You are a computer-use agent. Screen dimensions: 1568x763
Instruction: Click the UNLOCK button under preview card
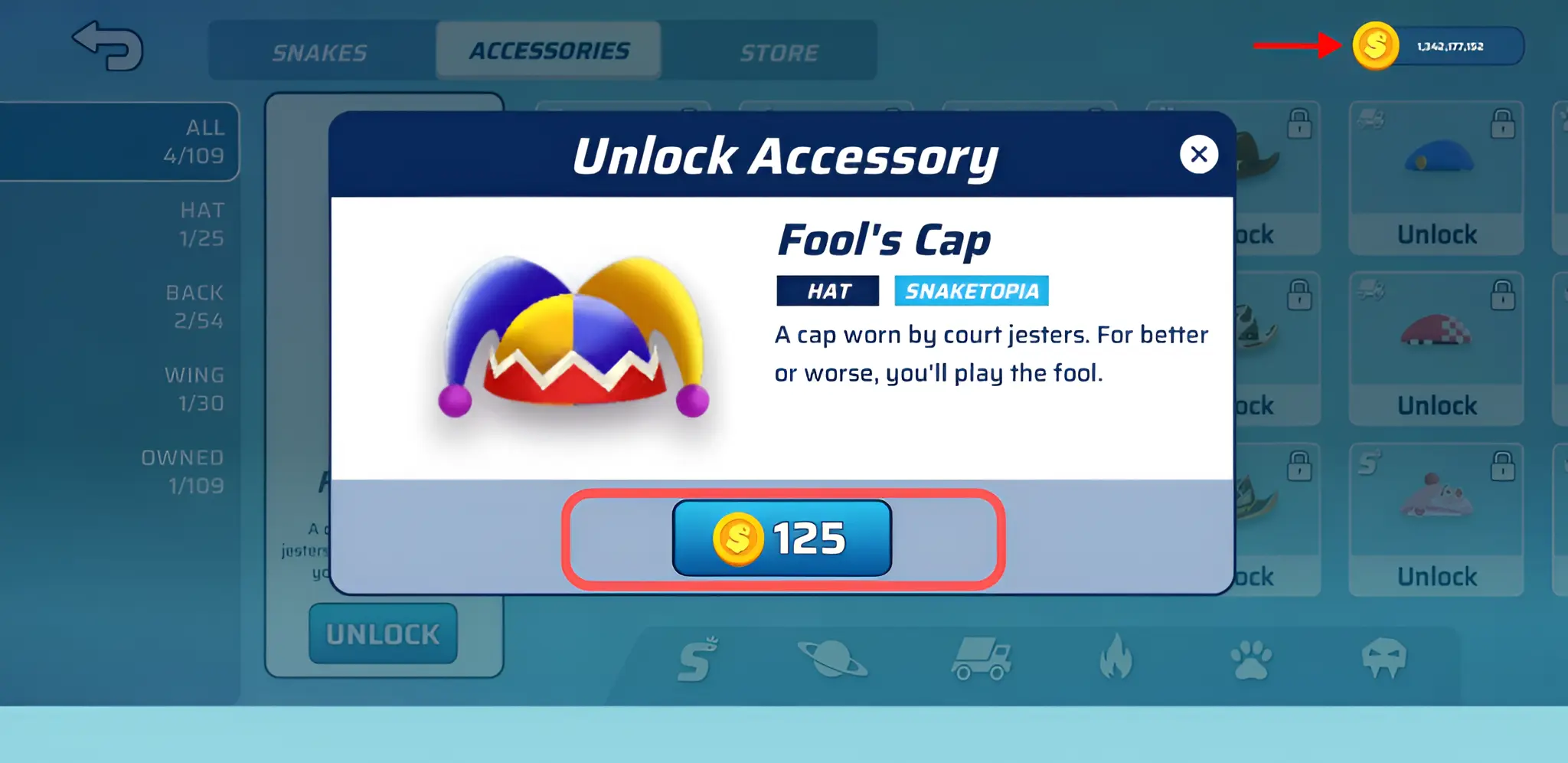tap(383, 634)
